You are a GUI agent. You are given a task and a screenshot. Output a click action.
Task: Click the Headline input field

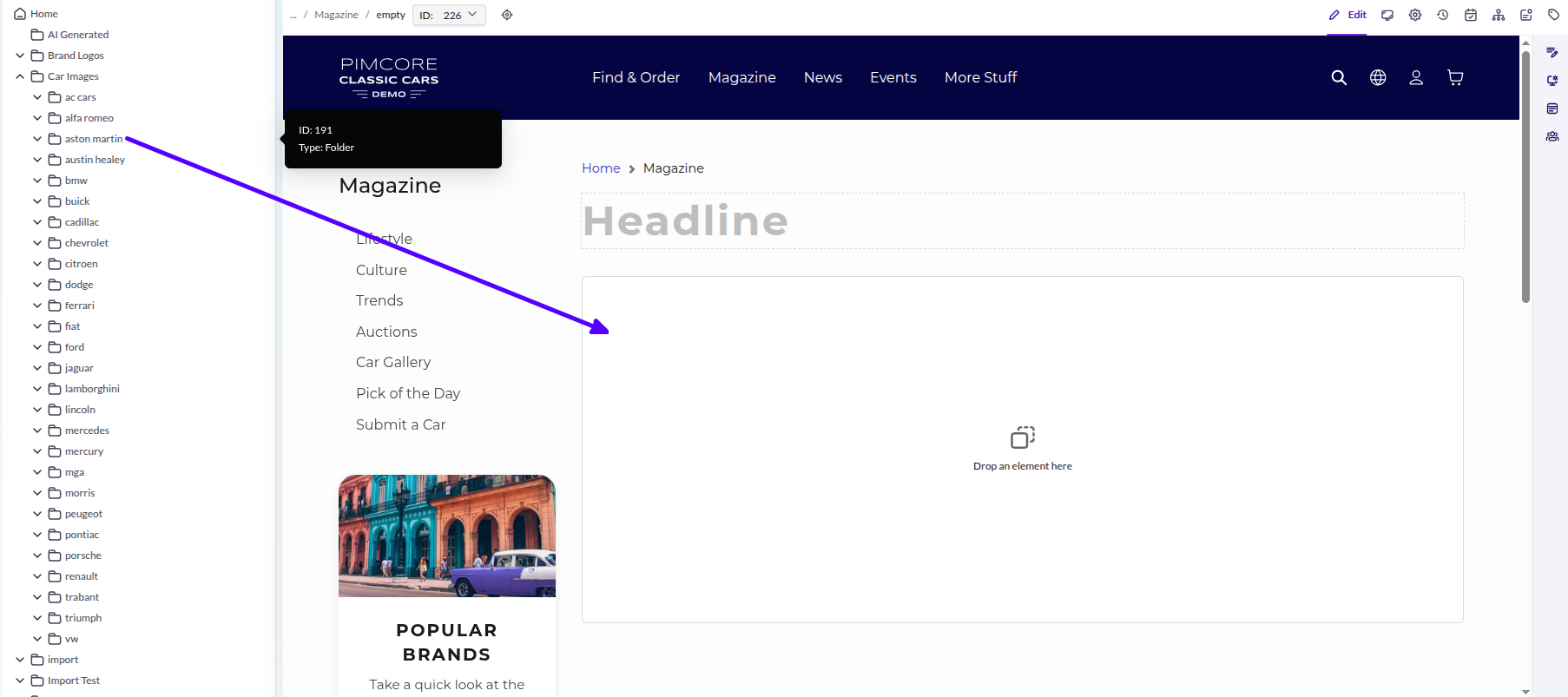pyautogui.click(x=1023, y=221)
